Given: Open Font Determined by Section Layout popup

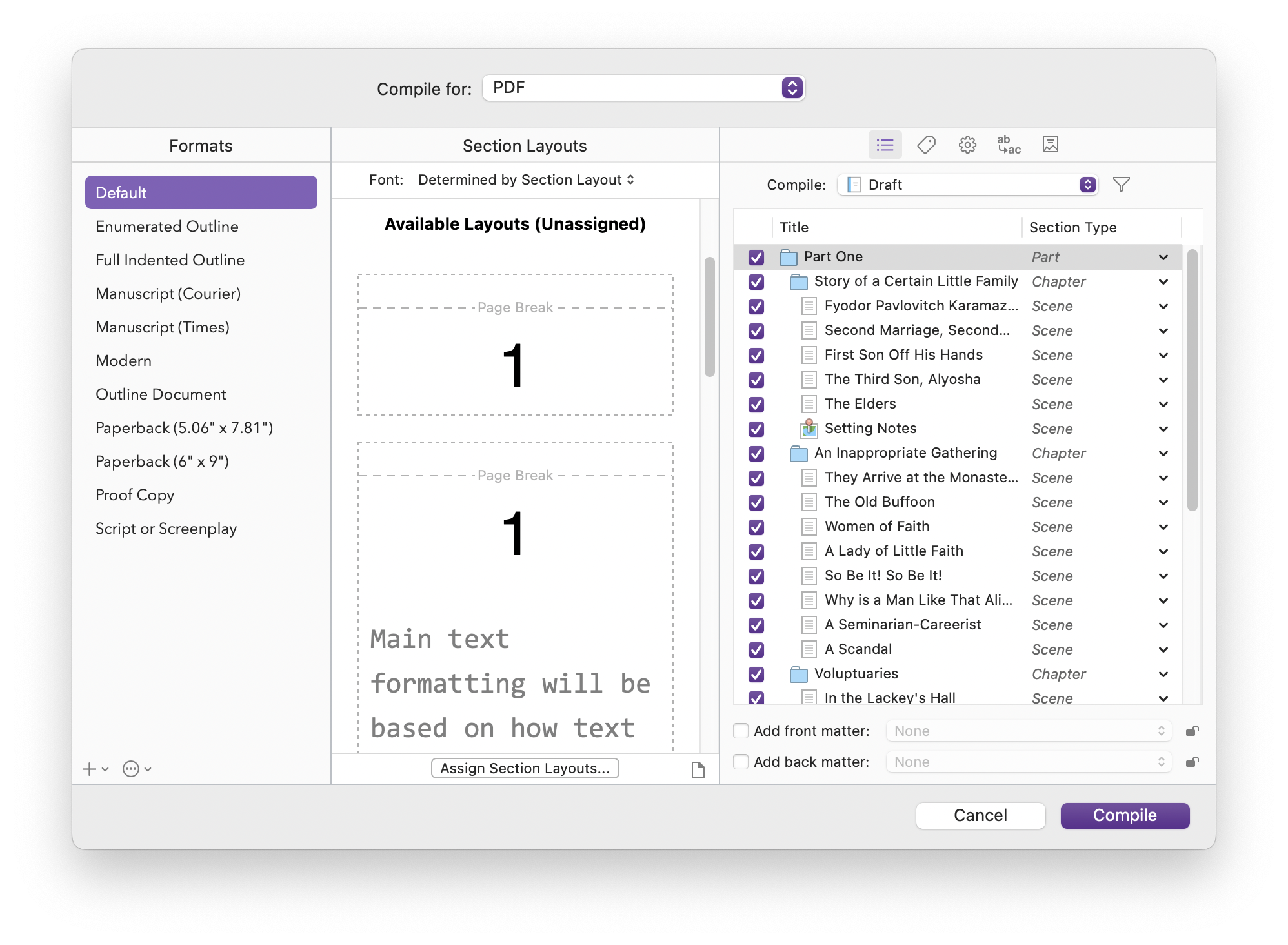Looking at the screenshot, I should pos(526,180).
